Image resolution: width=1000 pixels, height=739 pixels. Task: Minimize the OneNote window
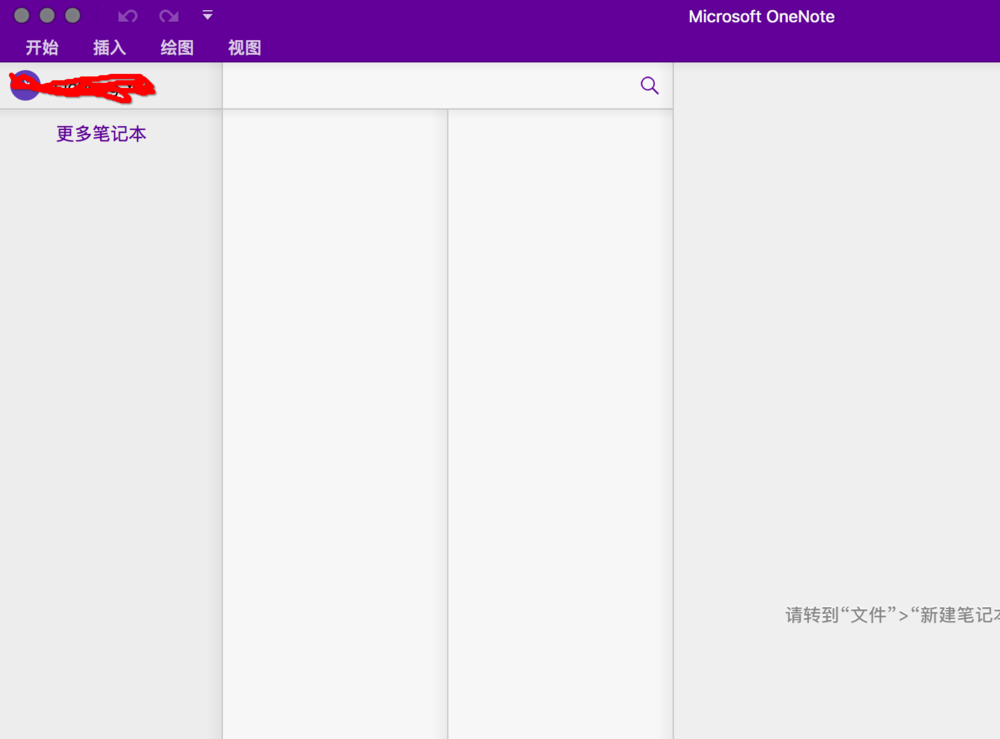(47, 15)
